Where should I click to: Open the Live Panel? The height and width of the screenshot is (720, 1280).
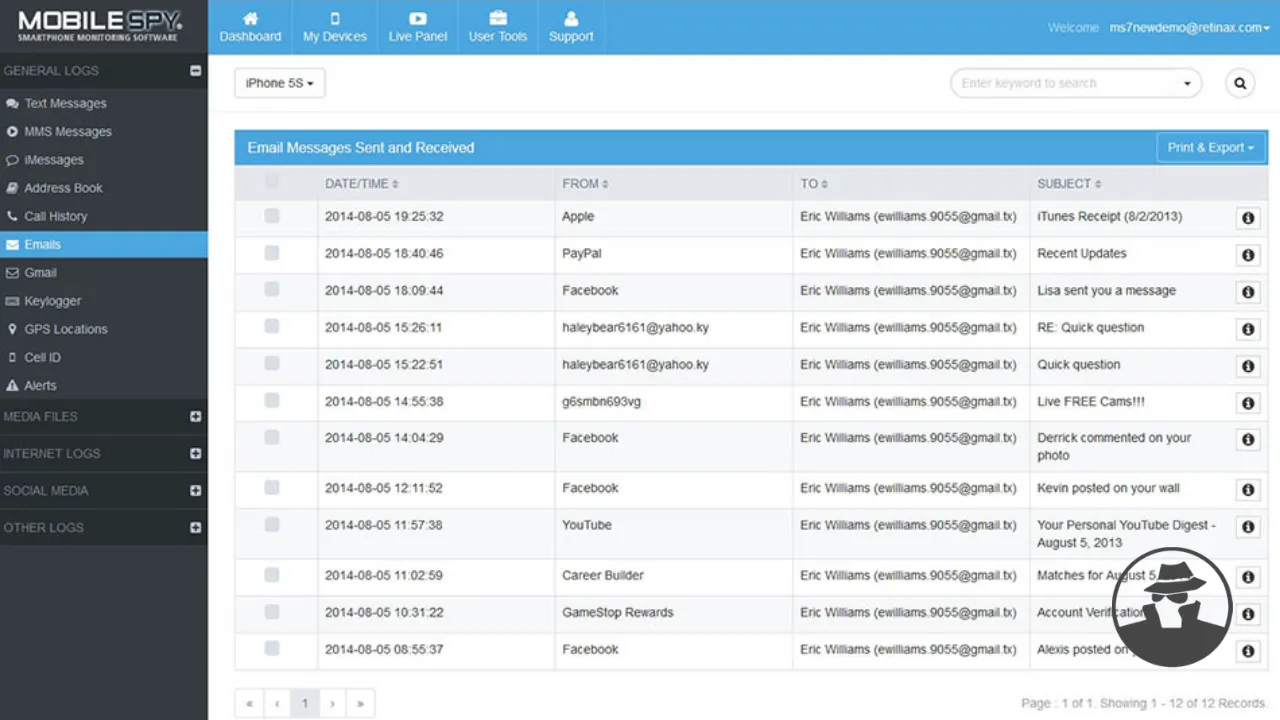418,27
